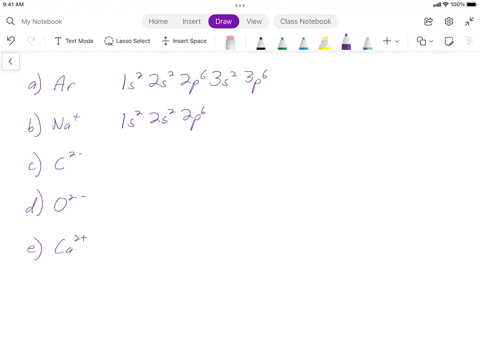
Task: Select the multicolor light-blue pen
Action: point(367,43)
